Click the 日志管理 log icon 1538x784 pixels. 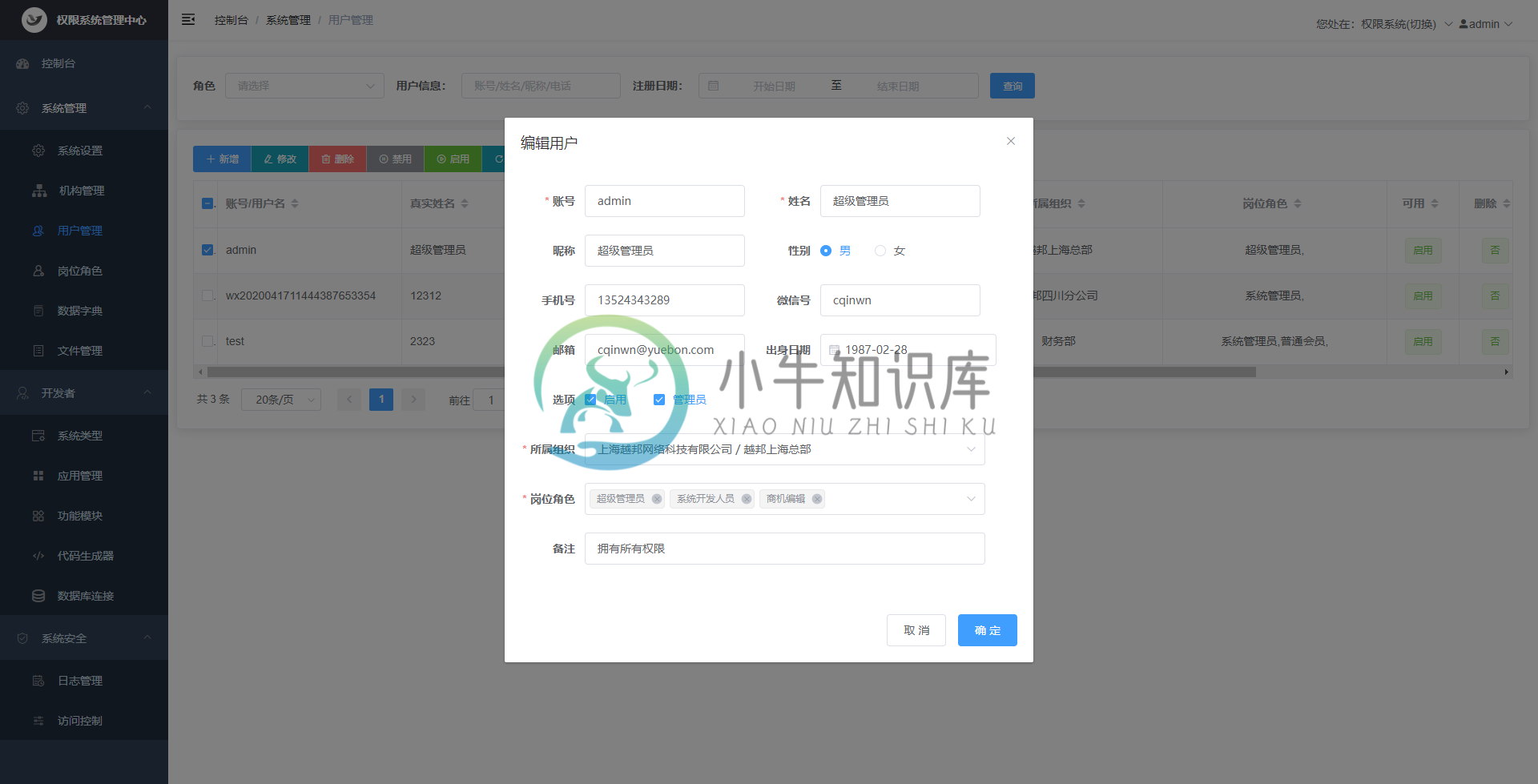point(38,681)
